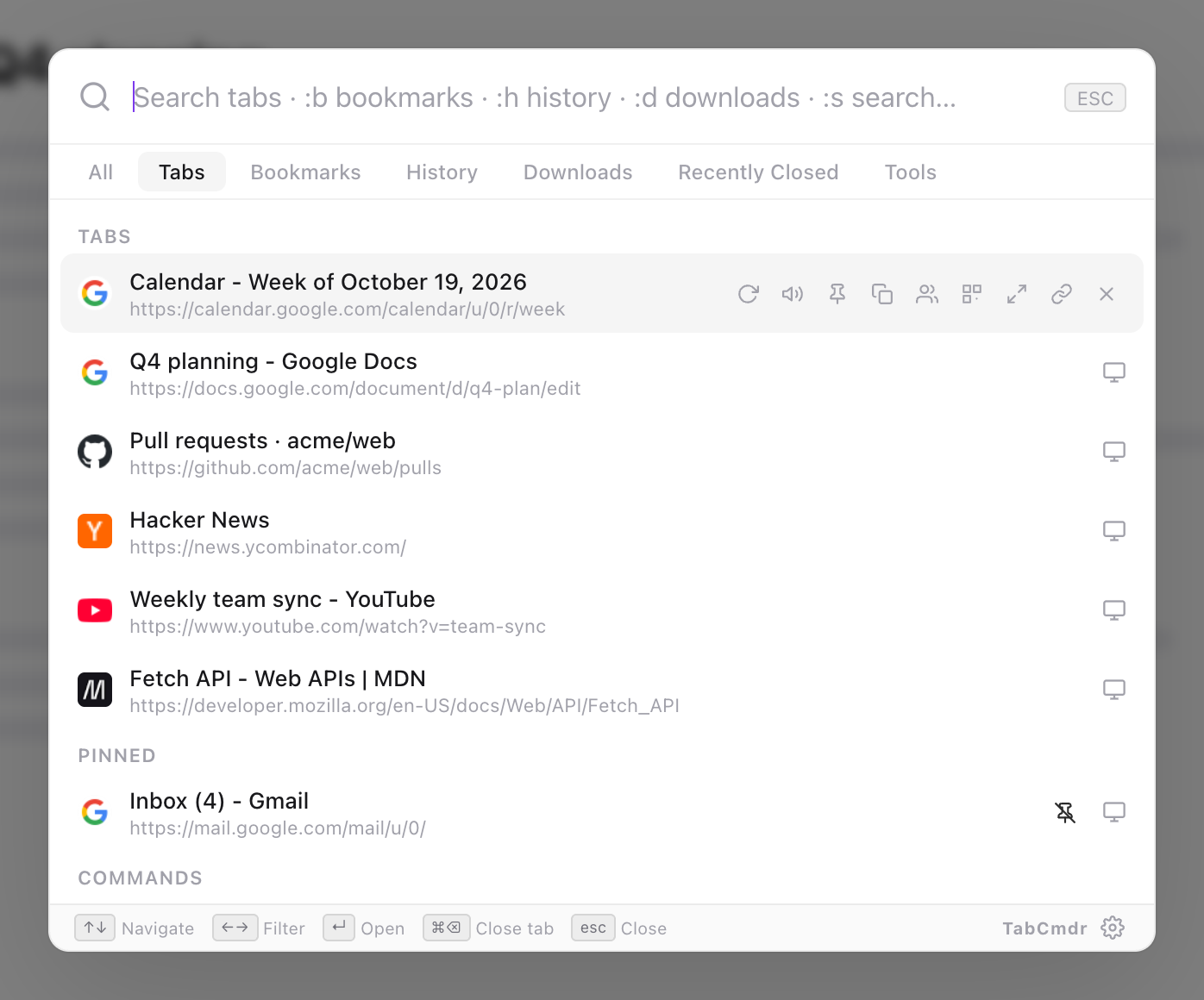Click the MDN favicon for Fetch API
Image resolution: width=1204 pixels, height=1000 pixels.
[x=95, y=690]
